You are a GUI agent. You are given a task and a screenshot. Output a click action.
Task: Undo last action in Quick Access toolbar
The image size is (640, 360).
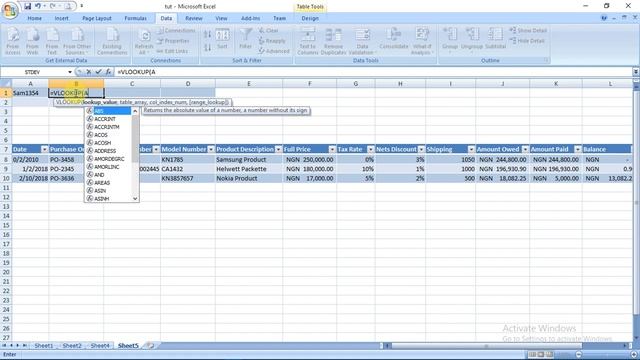pos(38,6)
